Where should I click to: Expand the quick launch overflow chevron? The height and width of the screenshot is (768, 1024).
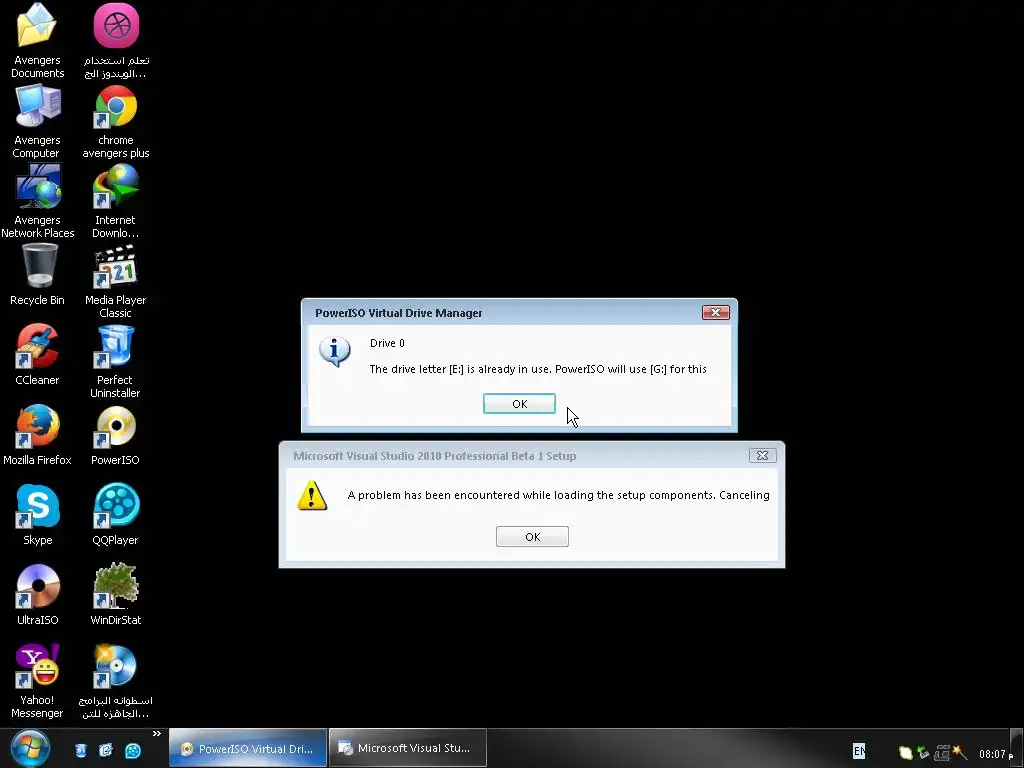pos(157,734)
